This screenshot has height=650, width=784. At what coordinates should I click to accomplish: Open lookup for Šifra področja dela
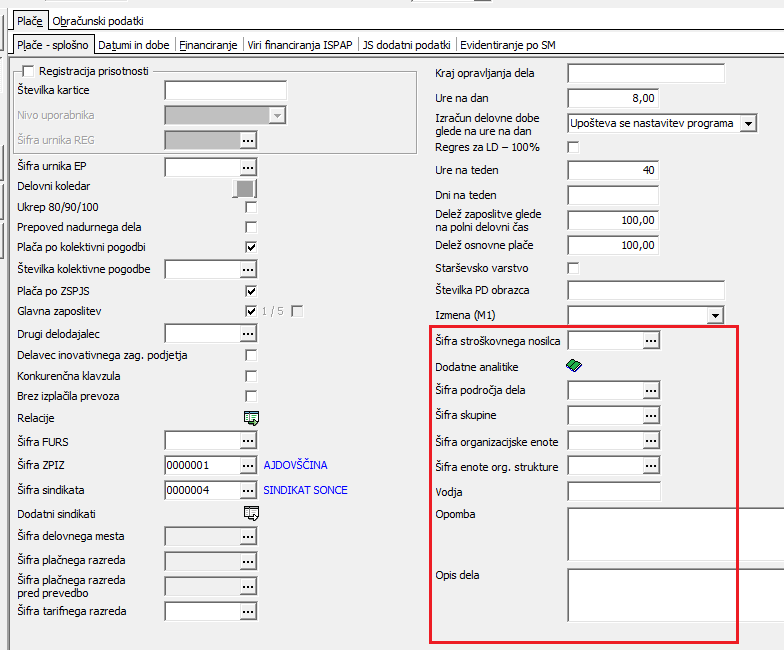tap(651, 390)
